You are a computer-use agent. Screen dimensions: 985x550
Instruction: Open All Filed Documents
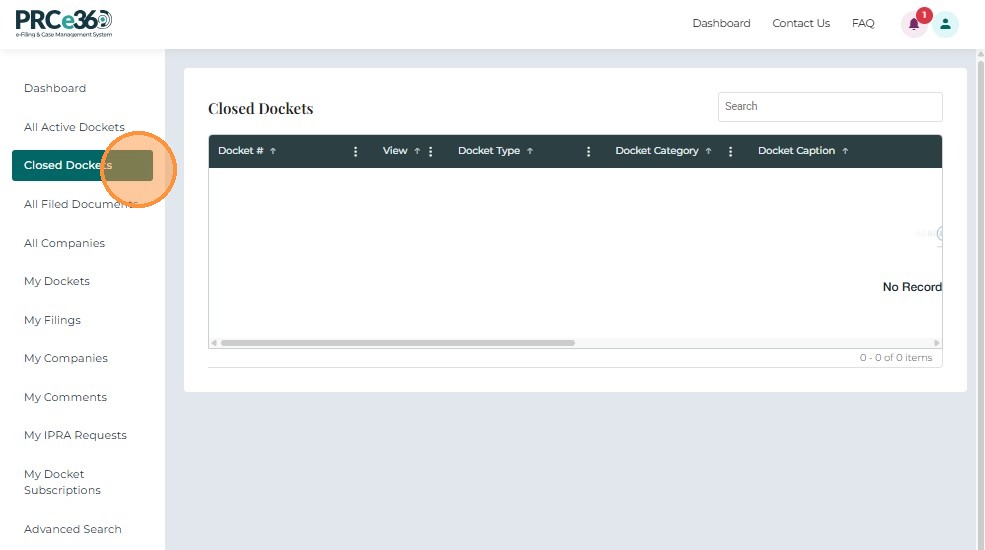point(80,204)
